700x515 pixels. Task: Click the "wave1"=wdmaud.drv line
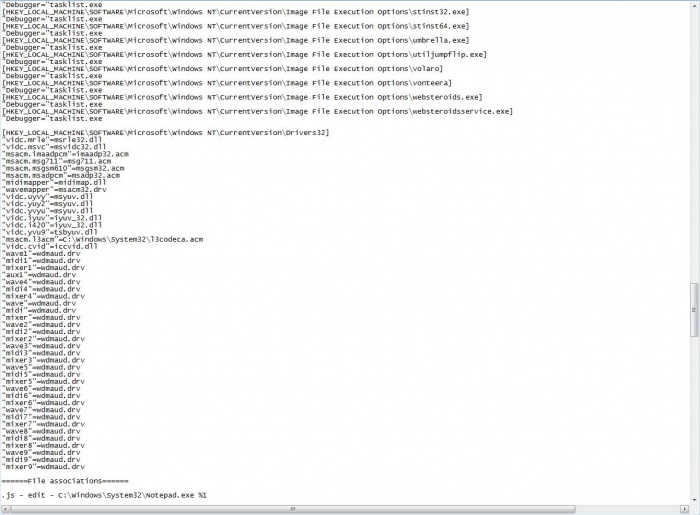[41, 253]
